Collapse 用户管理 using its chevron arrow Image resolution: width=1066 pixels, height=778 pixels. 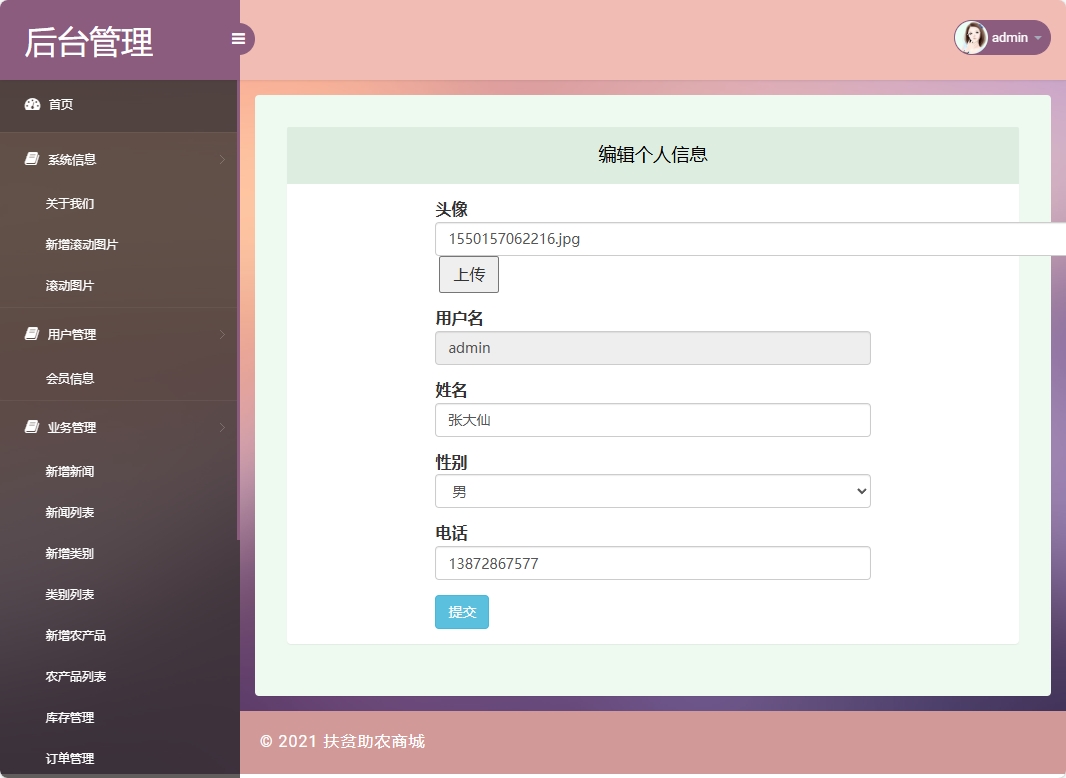coord(222,334)
